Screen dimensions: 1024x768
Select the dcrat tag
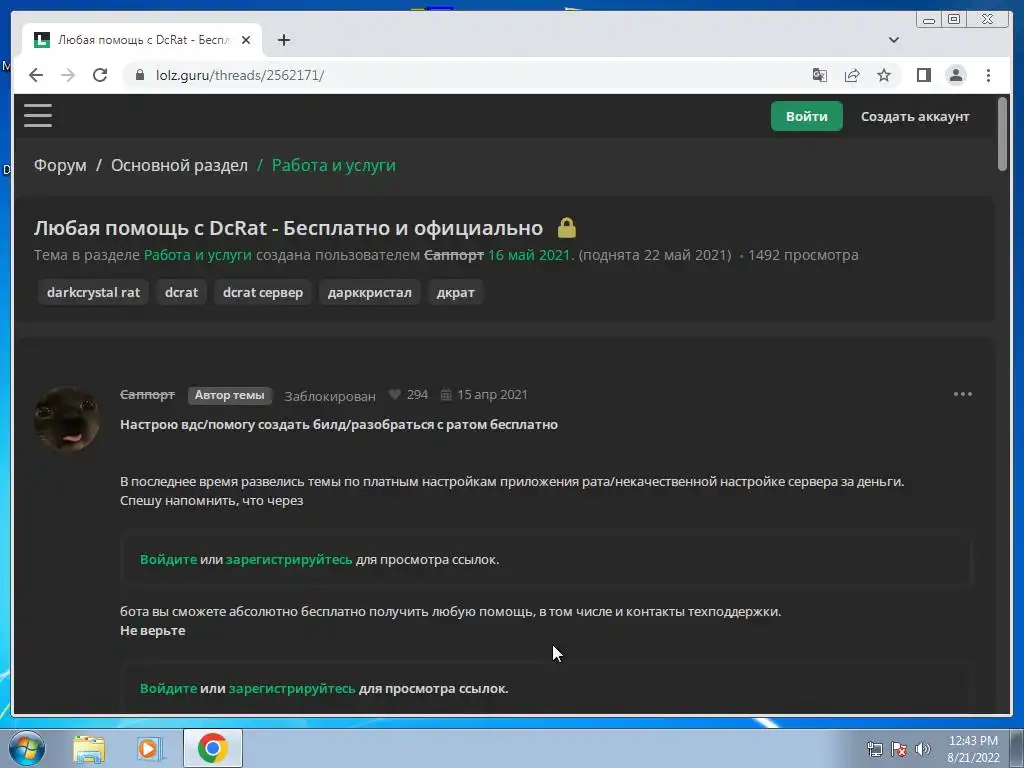[x=182, y=292]
